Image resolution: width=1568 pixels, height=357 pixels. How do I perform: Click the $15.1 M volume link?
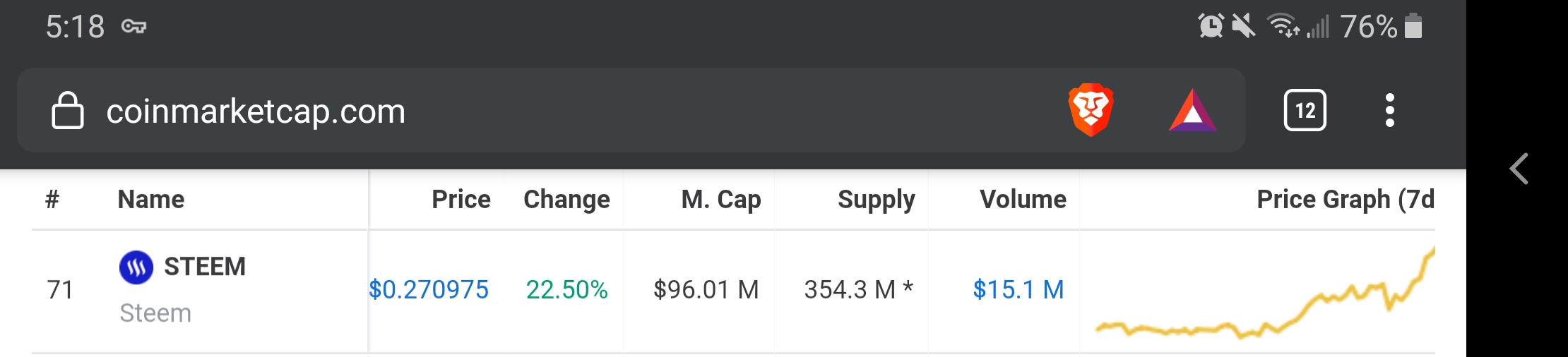tap(1018, 290)
